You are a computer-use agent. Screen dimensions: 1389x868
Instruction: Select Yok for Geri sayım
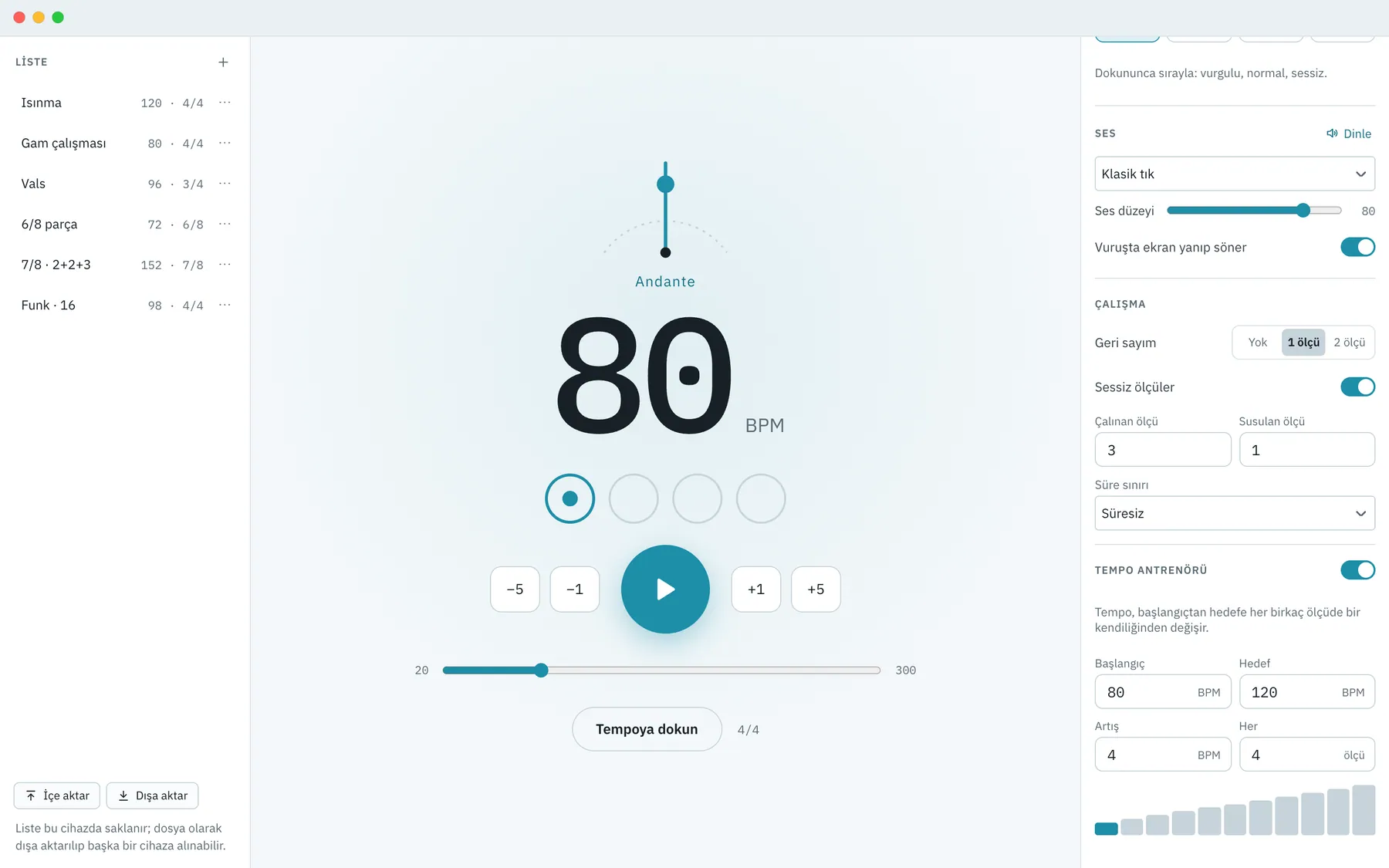1258,343
